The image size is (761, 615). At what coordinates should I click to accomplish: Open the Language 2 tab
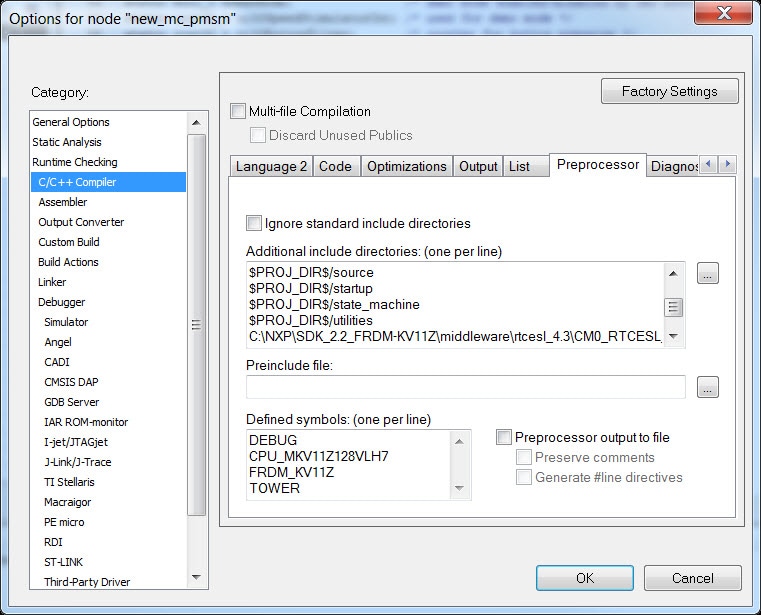[x=271, y=167]
